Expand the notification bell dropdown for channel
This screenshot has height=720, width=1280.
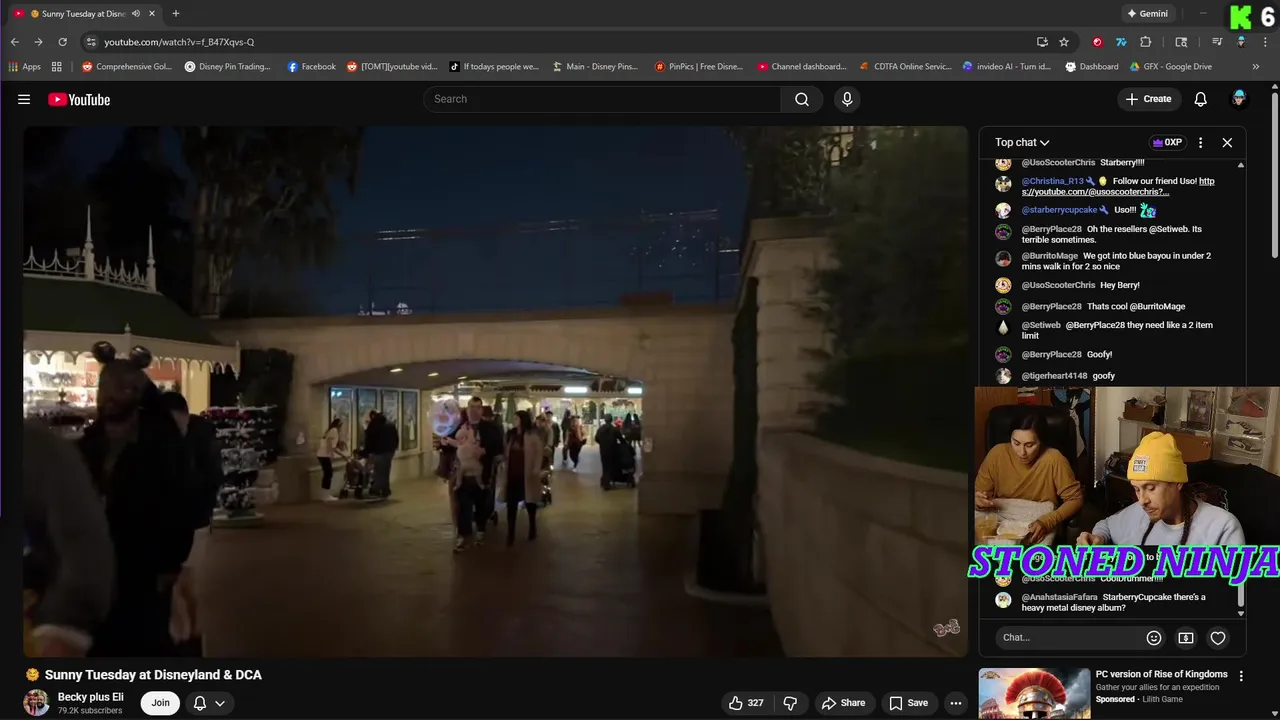coord(210,703)
